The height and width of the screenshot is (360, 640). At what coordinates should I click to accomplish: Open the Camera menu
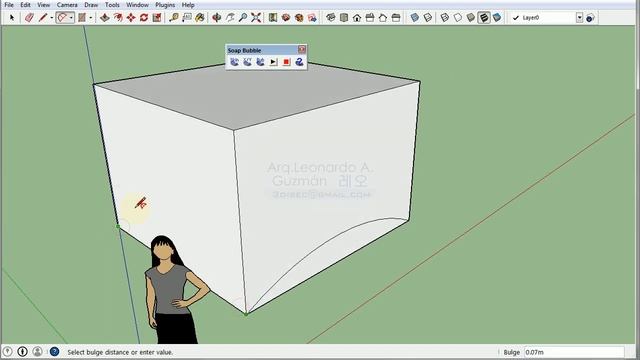click(x=67, y=5)
